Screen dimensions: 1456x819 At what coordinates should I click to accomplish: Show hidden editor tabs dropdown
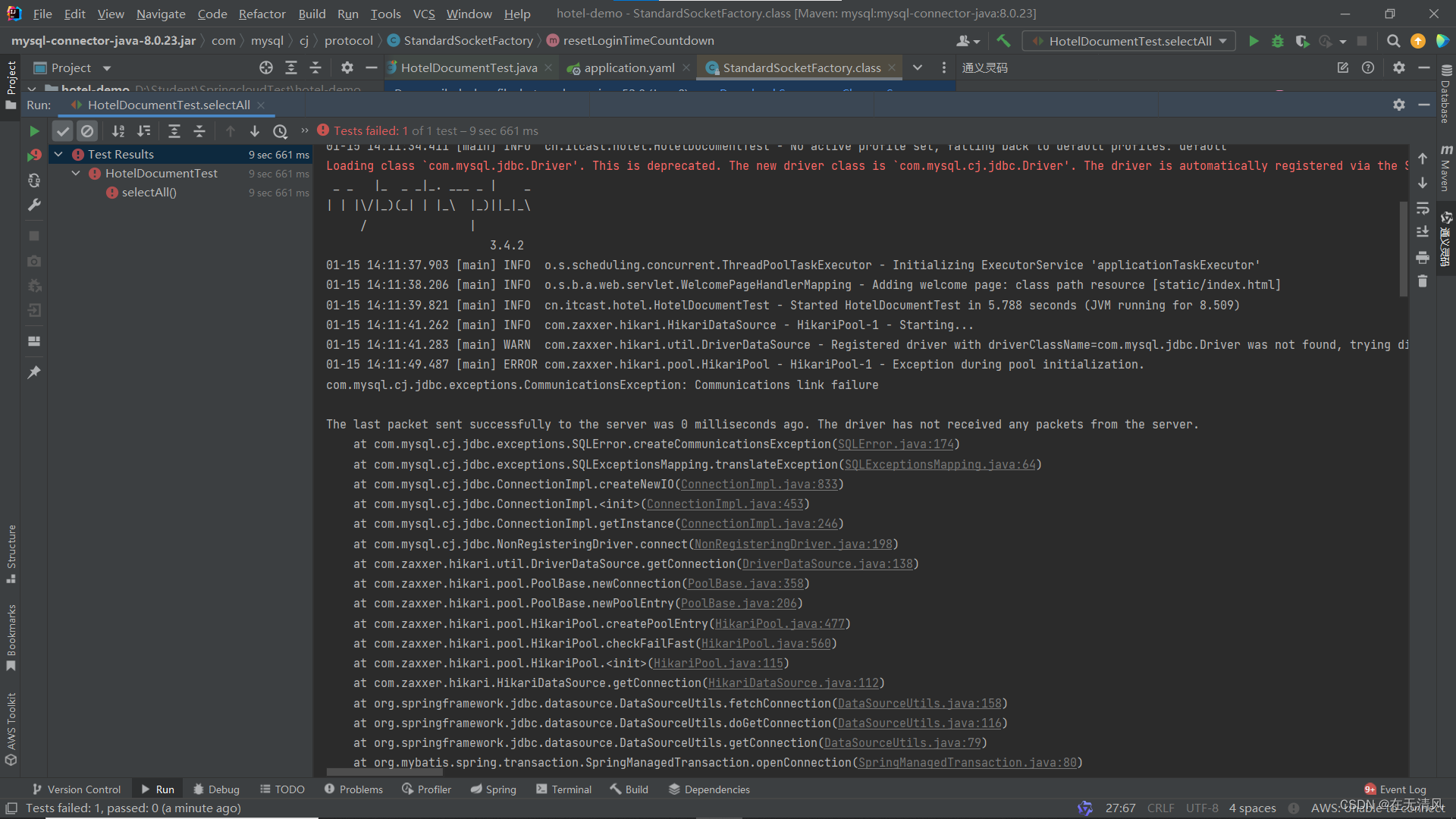[918, 67]
